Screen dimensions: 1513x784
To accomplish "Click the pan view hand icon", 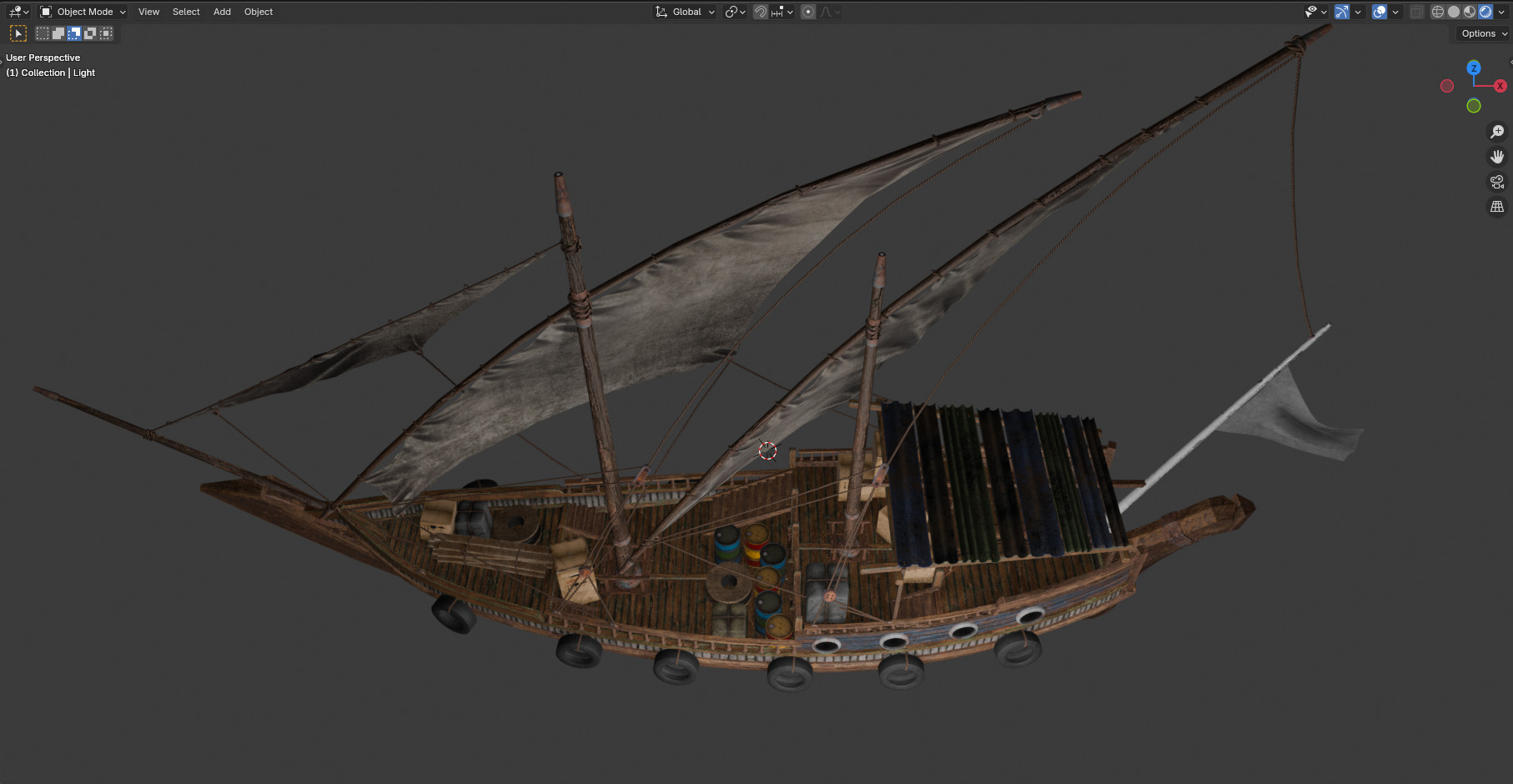I will (x=1497, y=157).
